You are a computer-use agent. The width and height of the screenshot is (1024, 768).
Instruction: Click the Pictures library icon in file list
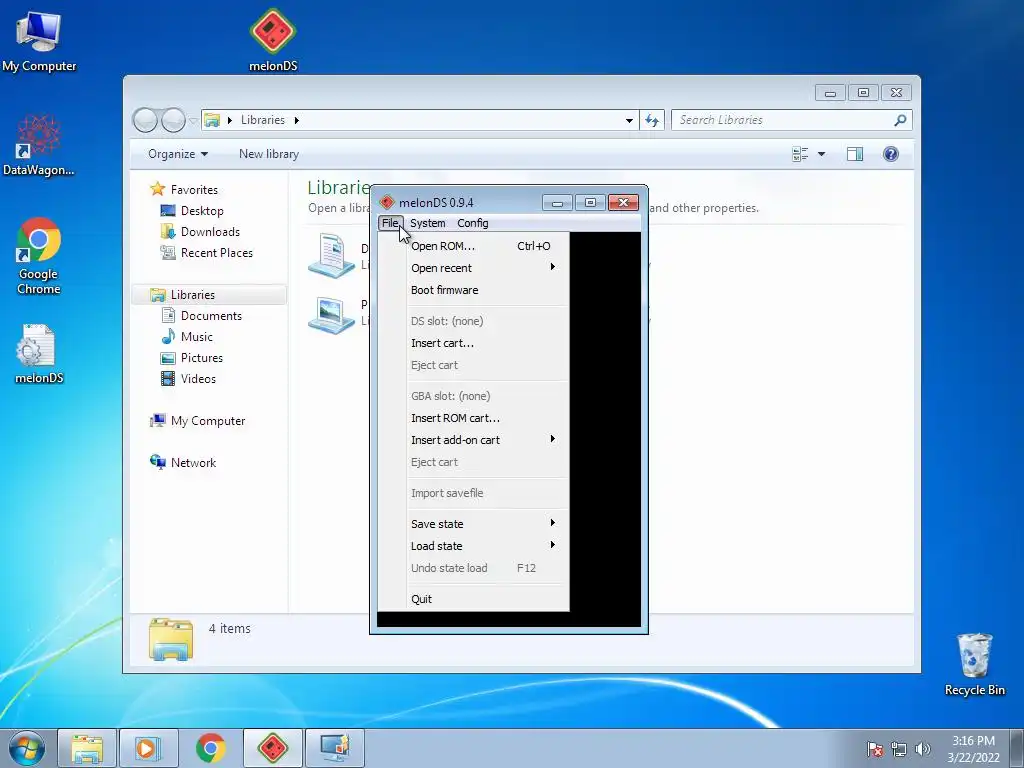click(x=332, y=315)
